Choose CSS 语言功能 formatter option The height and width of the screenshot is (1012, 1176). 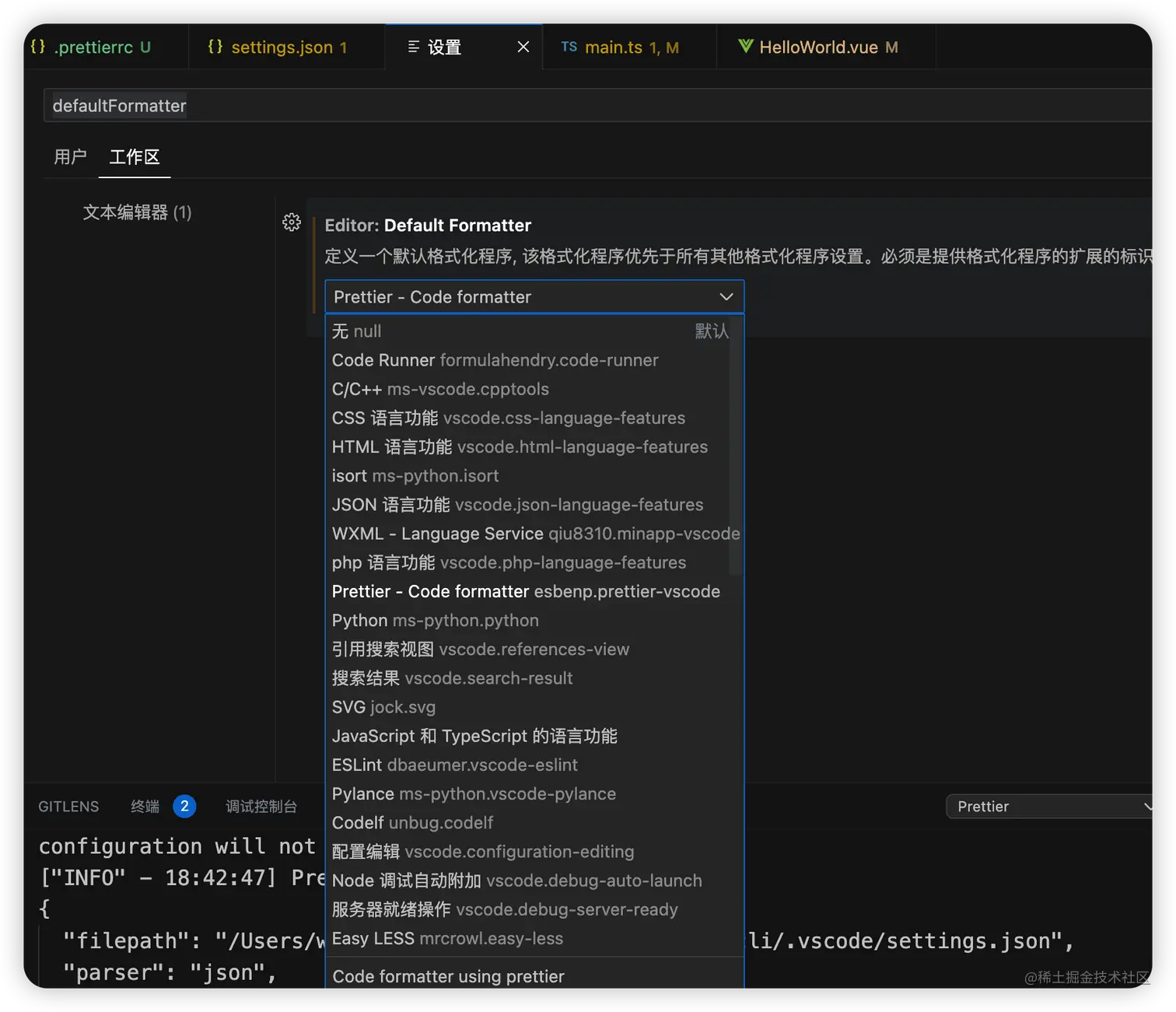(530, 418)
